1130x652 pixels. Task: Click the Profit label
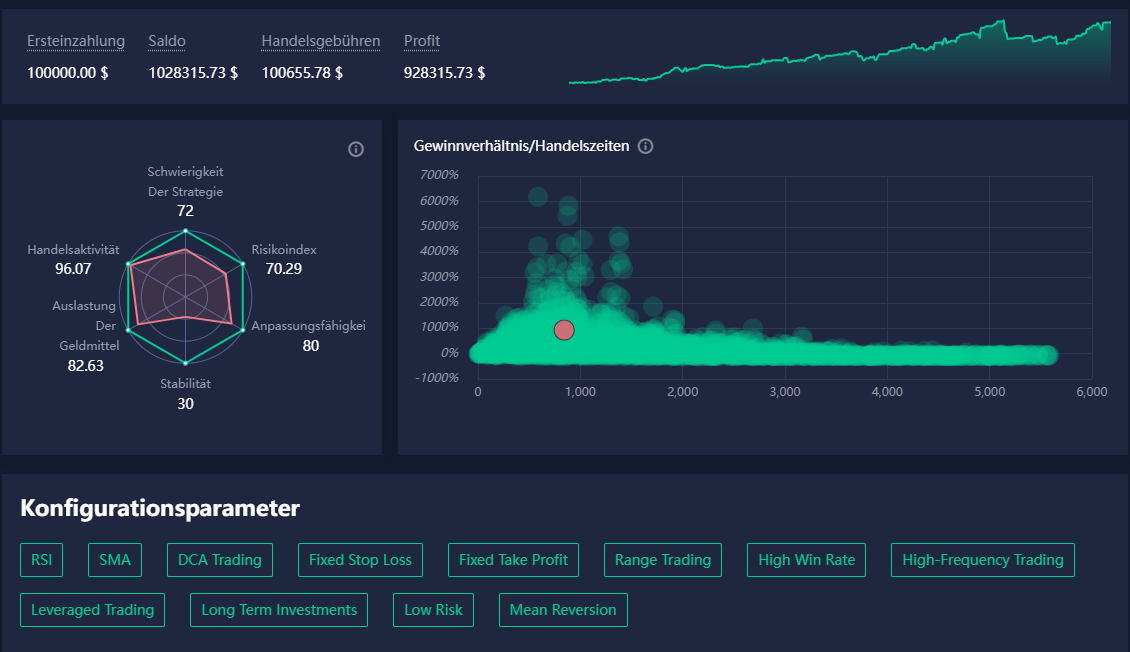pos(422,41)
